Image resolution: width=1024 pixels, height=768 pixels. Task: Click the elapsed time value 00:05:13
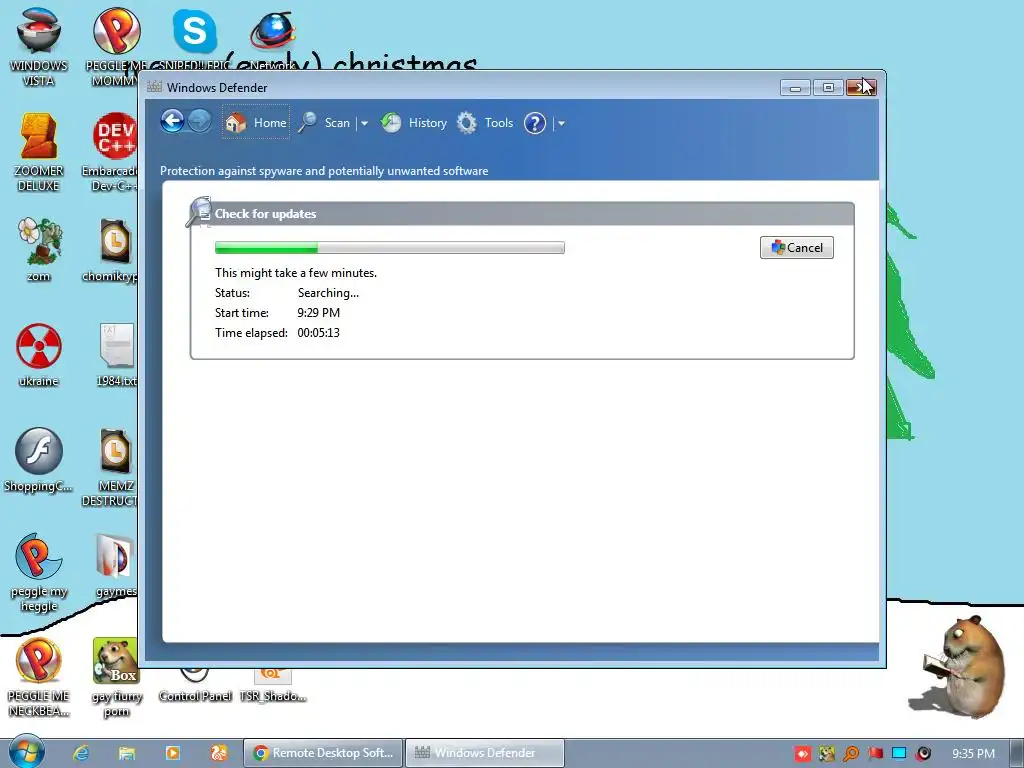pos(318,332)
